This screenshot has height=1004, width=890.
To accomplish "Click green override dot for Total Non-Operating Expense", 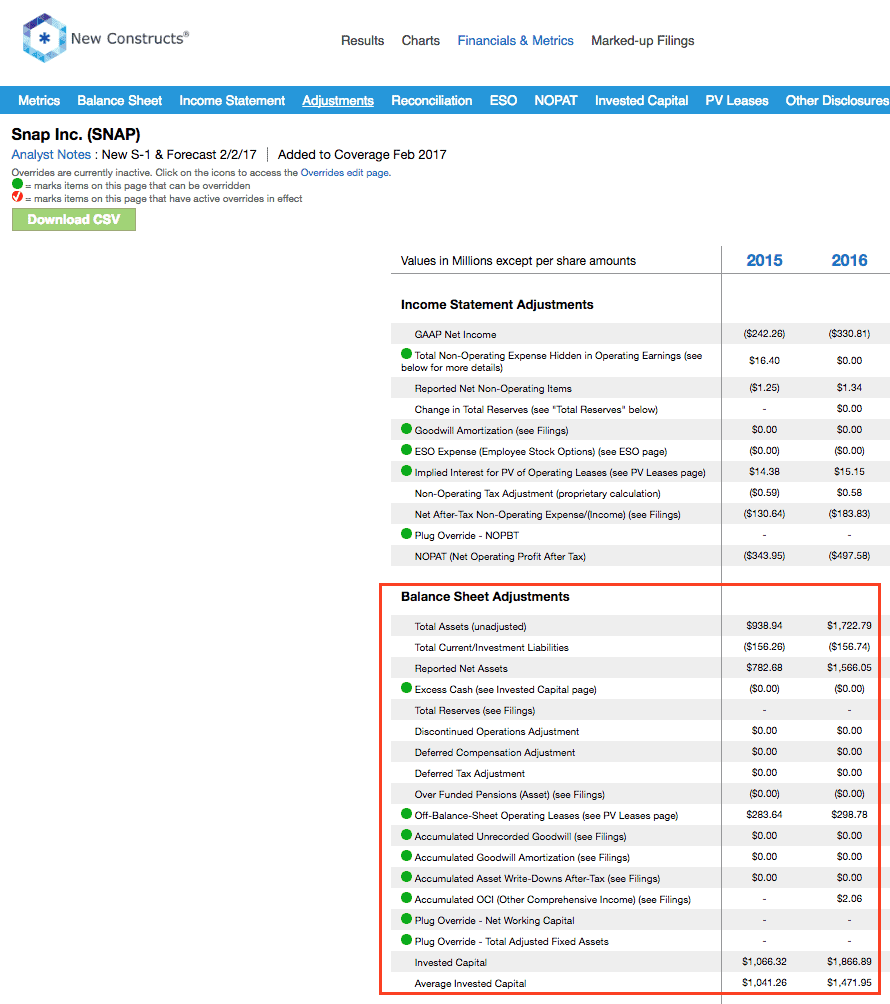I will coord(406,353).
